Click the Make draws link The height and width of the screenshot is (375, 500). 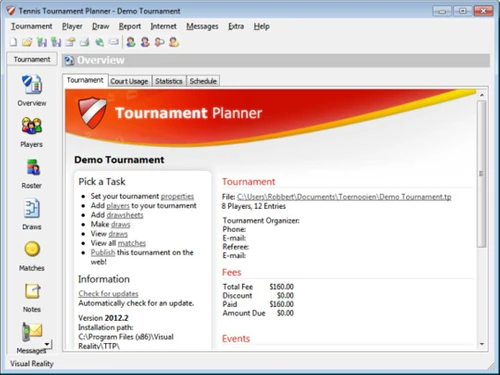[120, 224]
